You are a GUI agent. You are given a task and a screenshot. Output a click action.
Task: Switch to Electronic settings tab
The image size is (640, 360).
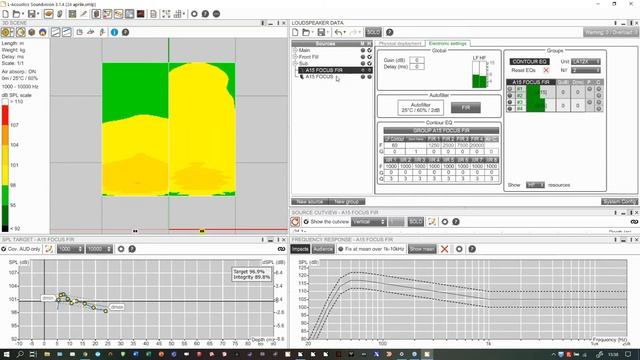click(x=448, y=43)
